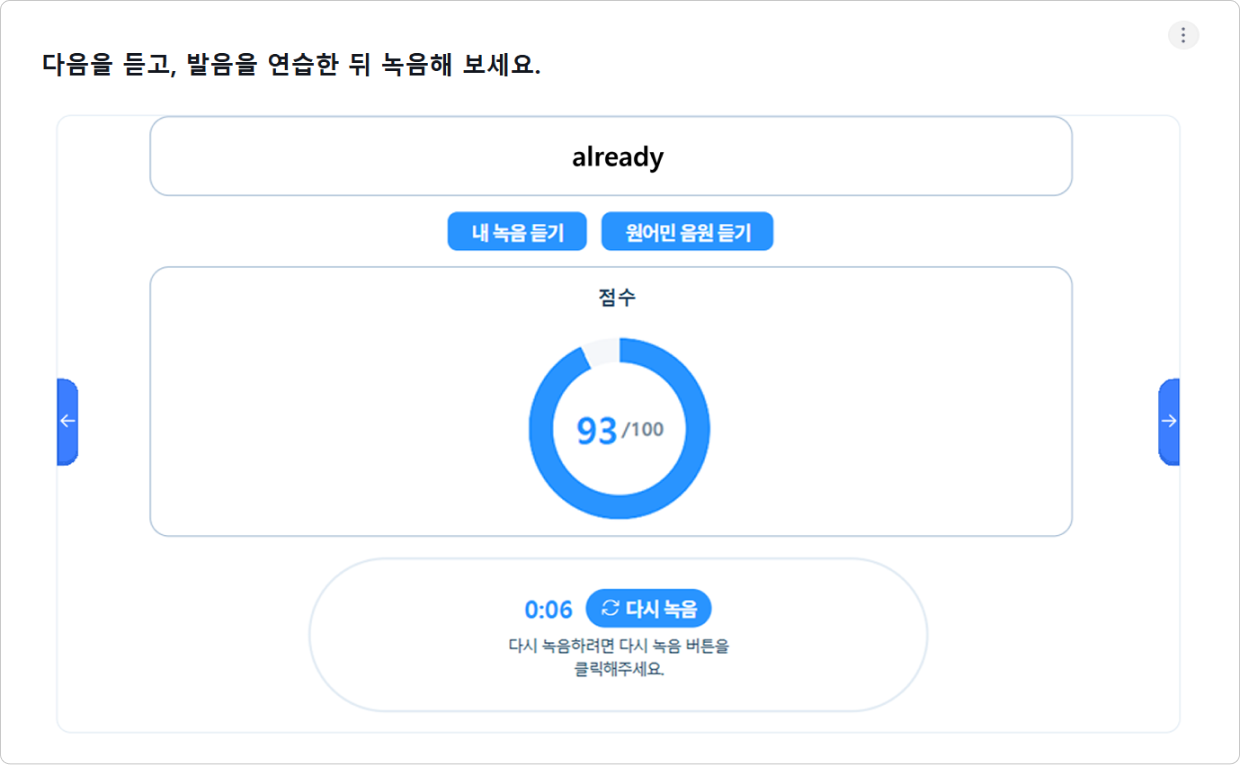
Task: Click the /100 maximum score text
Action: pos(642,430)
